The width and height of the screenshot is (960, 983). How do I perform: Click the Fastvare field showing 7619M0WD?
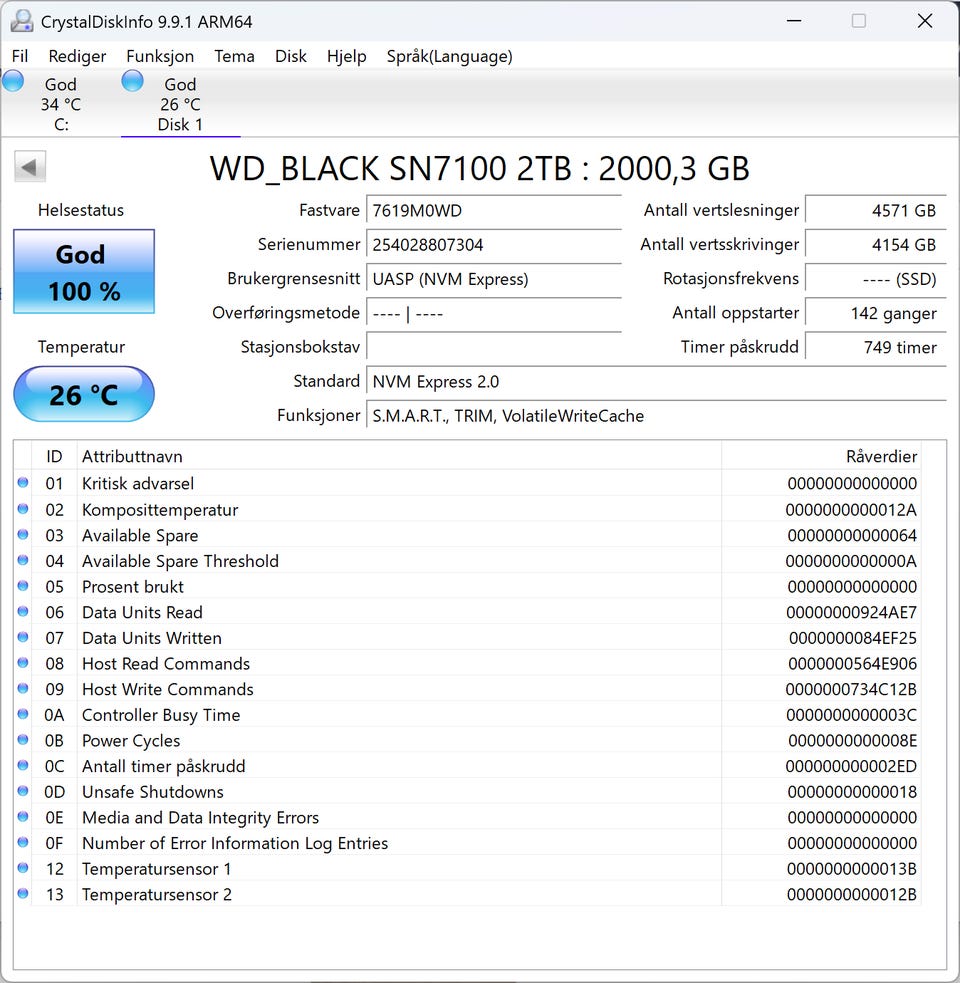494,211
